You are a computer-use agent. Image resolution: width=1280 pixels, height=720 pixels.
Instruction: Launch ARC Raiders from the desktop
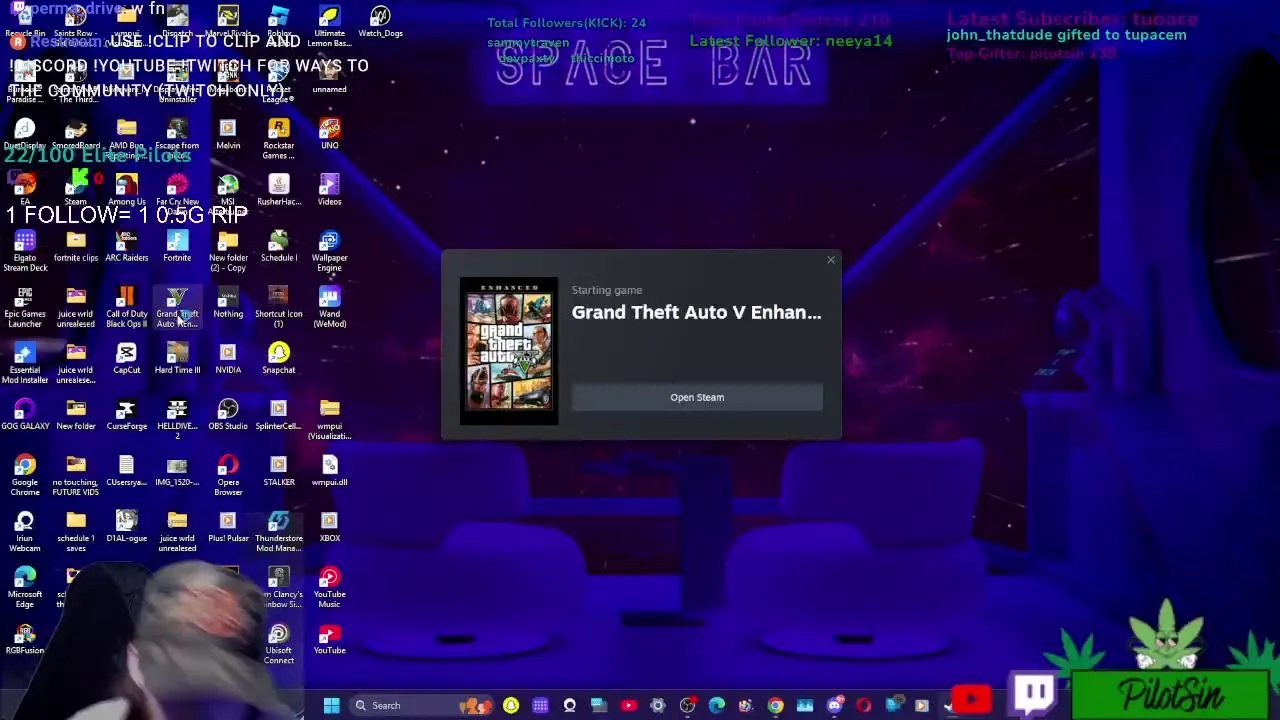click(127, 245)
